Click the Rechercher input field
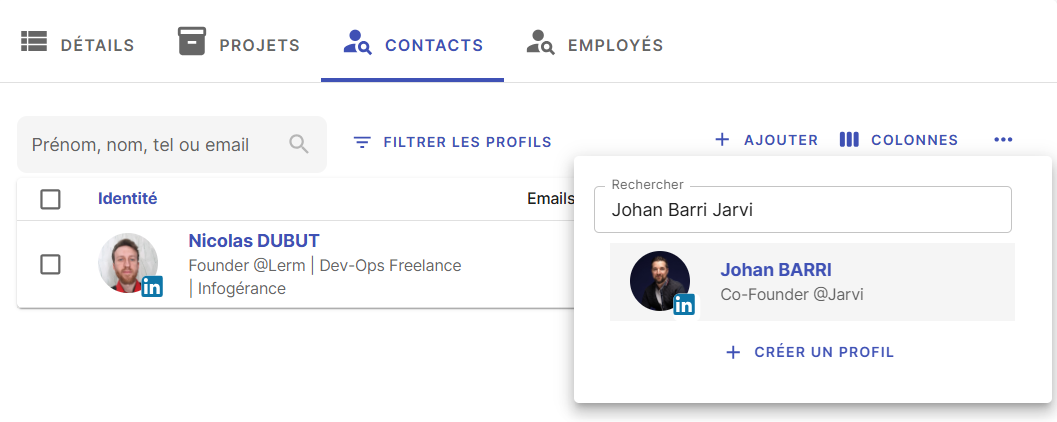Screen dimensions: 1057x422 [802, 210]
